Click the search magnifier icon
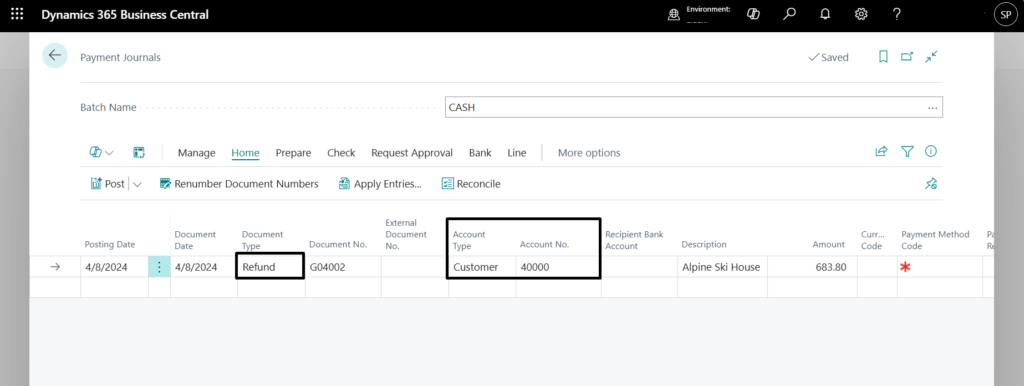Viewport: 1024px width, 386px height. [x=790, y=14]
